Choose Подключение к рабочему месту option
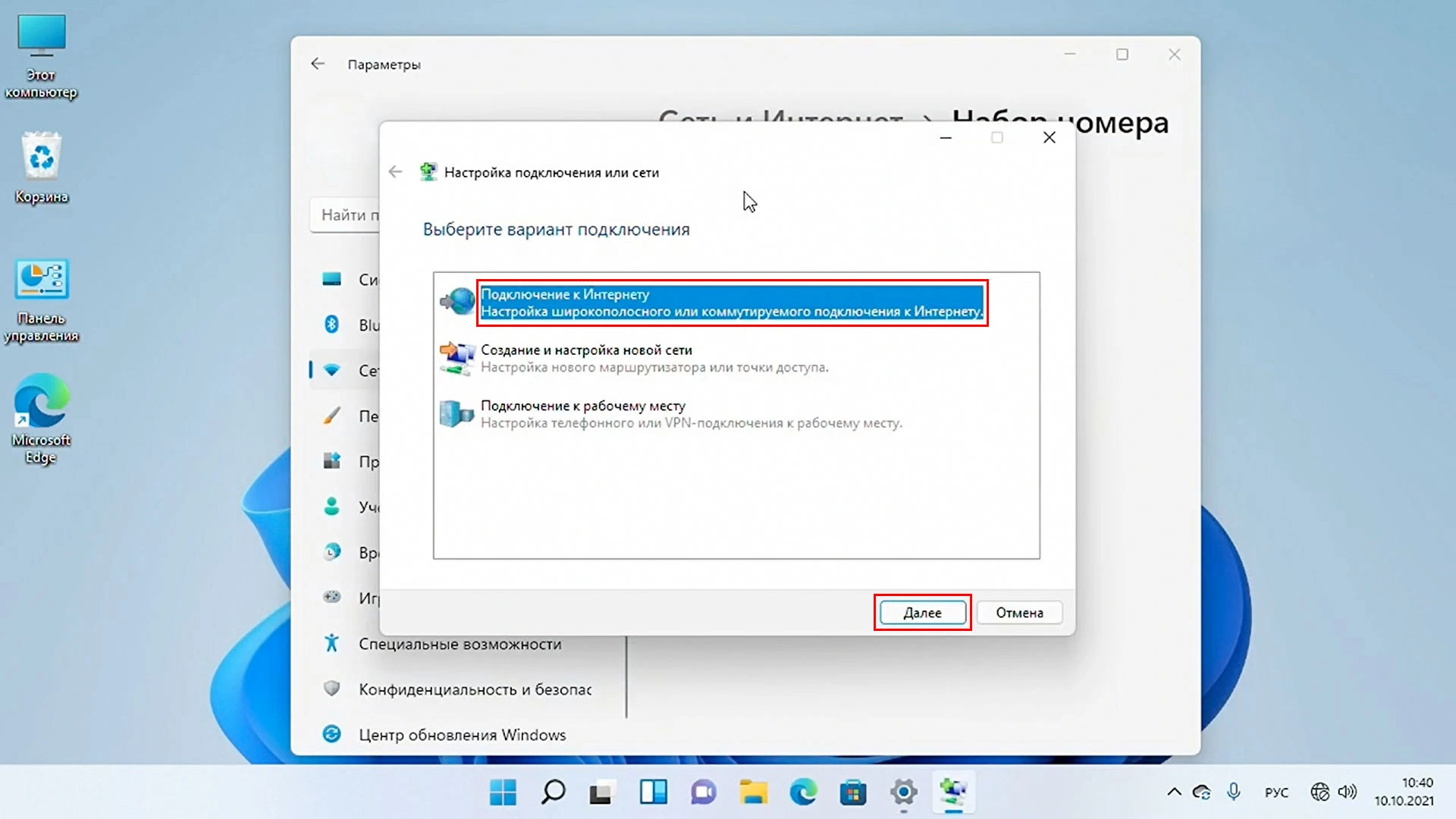1456x819 pixels. click(582, 406)
